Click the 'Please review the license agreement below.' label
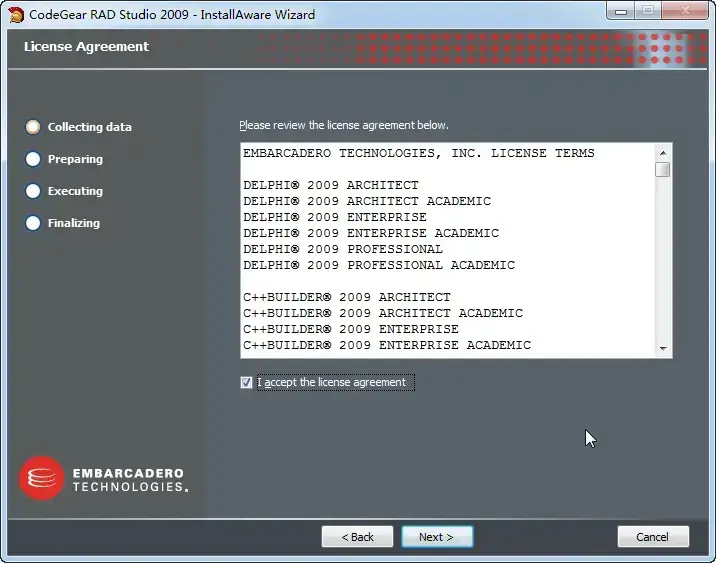The width and height of the screenshot is (716, 563). [344, 125]
